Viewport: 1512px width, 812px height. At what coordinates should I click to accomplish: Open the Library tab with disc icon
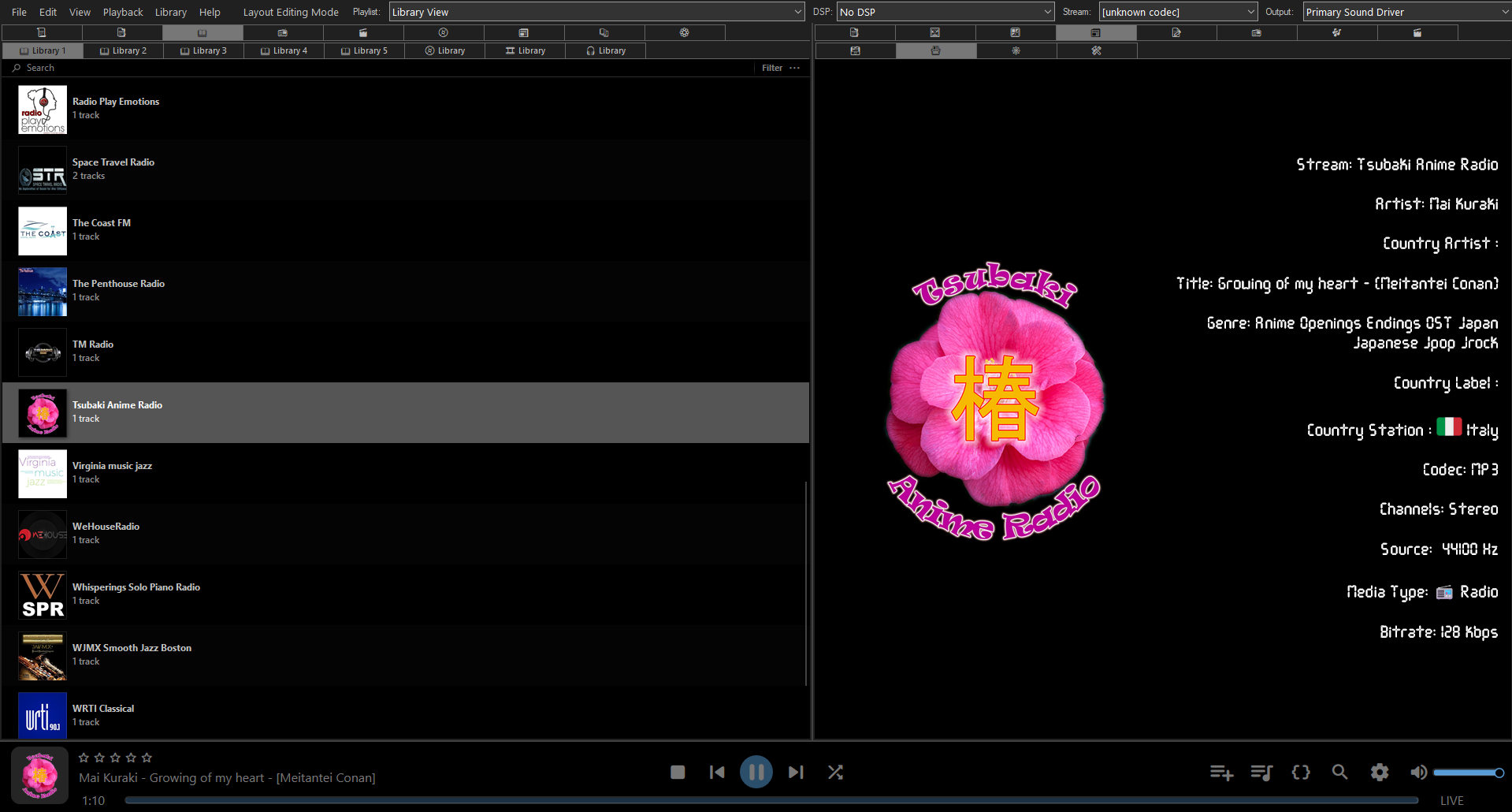[x=444, y=50]
